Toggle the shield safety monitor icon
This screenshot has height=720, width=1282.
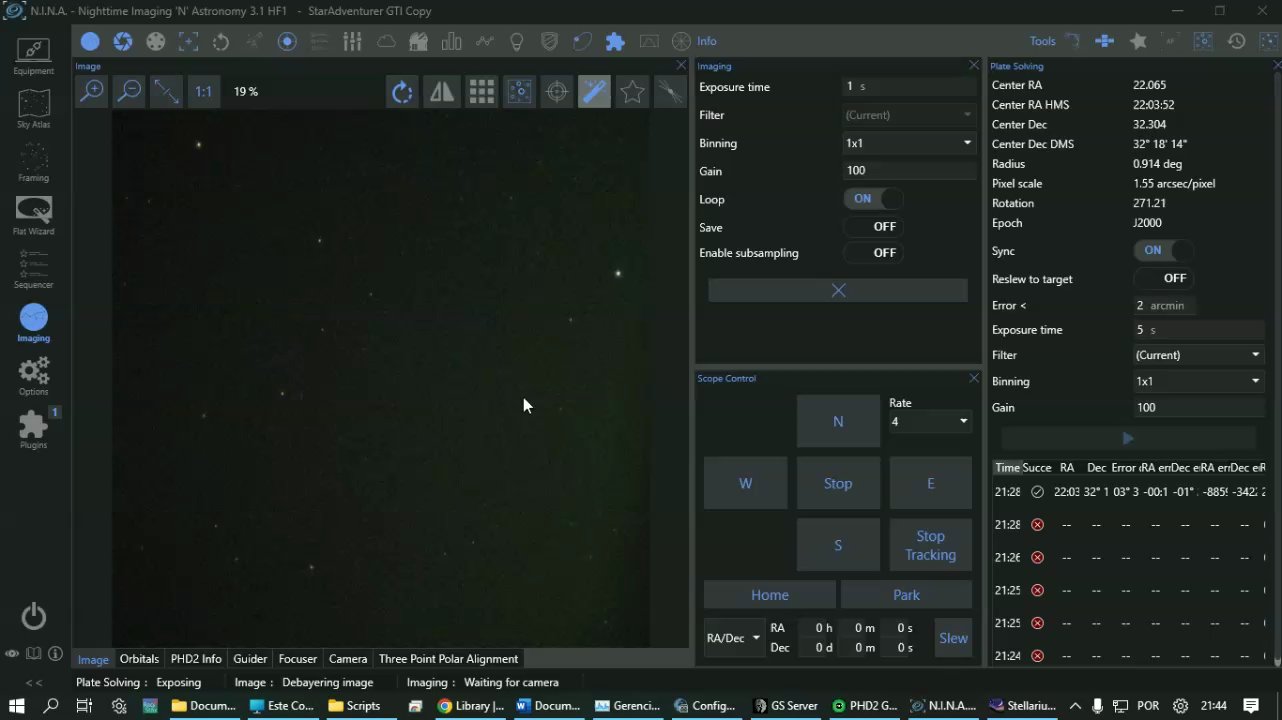coord(549,41)
